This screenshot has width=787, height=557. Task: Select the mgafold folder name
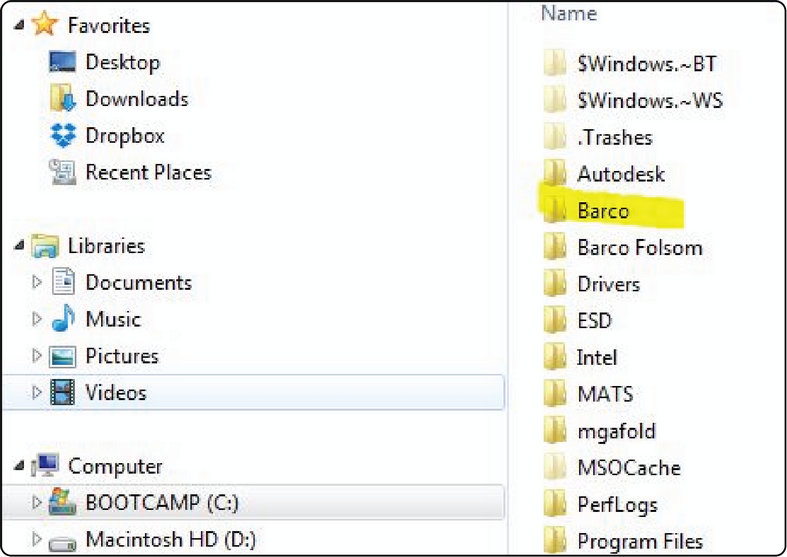click(617, 432)
